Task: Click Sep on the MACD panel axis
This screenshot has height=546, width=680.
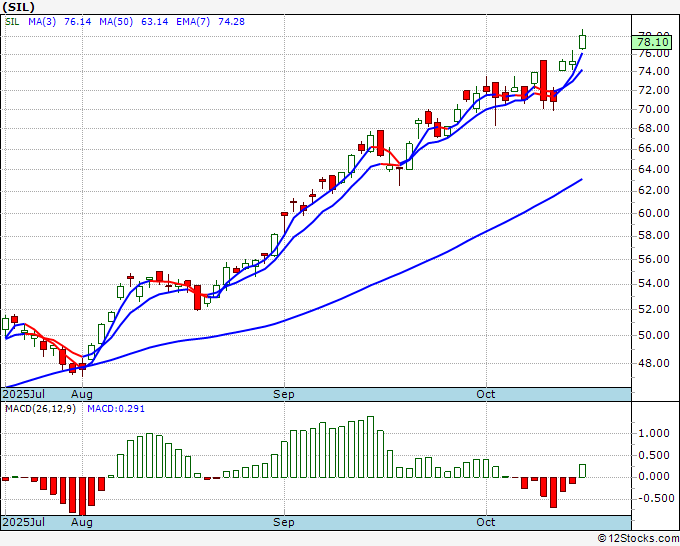Action: click(x=284, y=522)
